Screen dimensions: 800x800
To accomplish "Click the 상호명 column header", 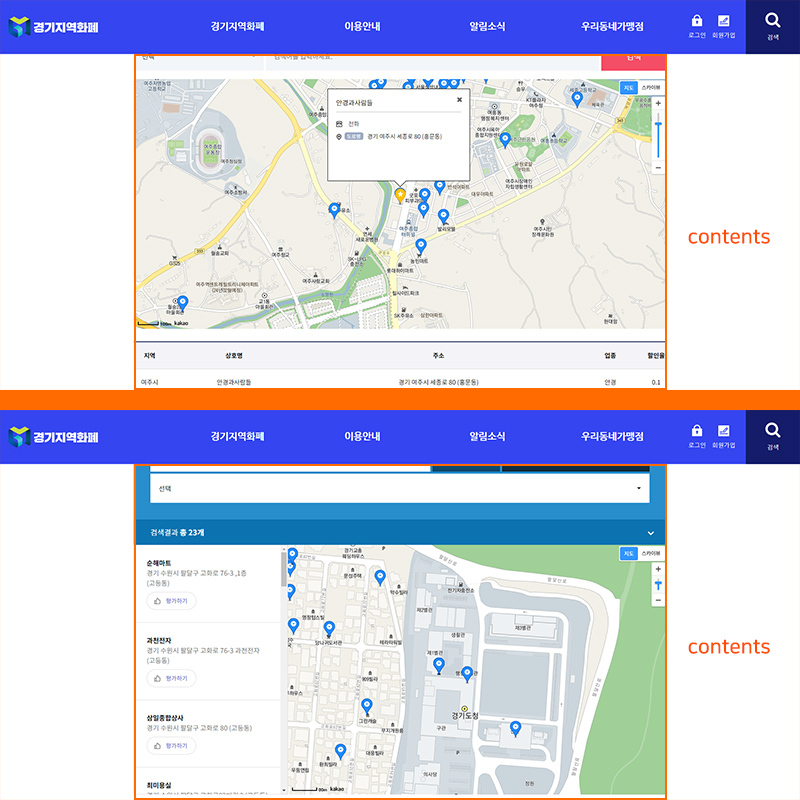I will pos(234,356).
